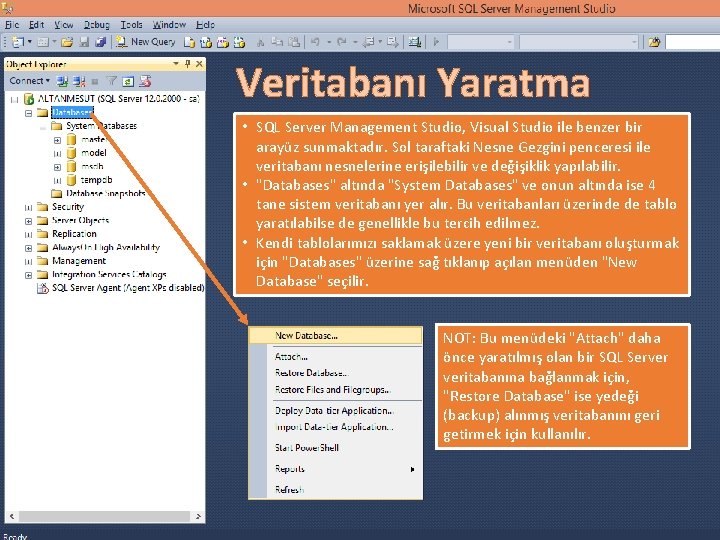Click the New Project toolbar icon
Viewport: 720px width, 540px height.
[18, 42]
